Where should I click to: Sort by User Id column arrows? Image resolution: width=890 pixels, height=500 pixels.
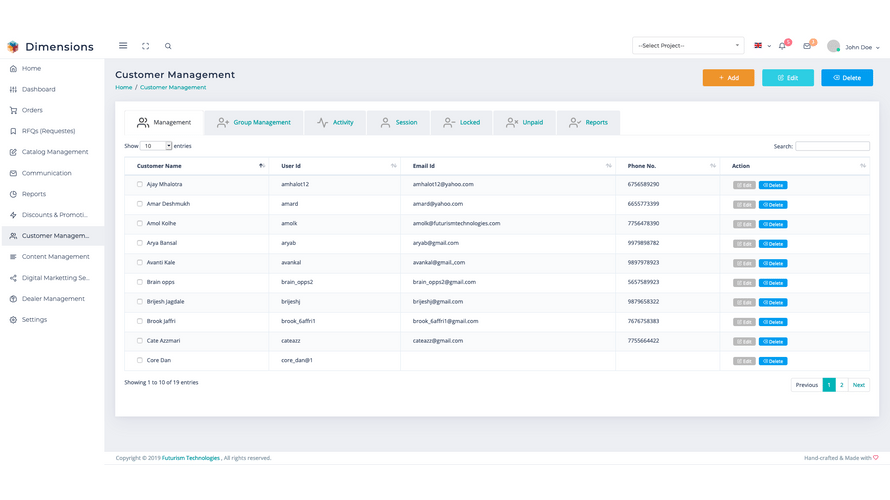[393, 166]
